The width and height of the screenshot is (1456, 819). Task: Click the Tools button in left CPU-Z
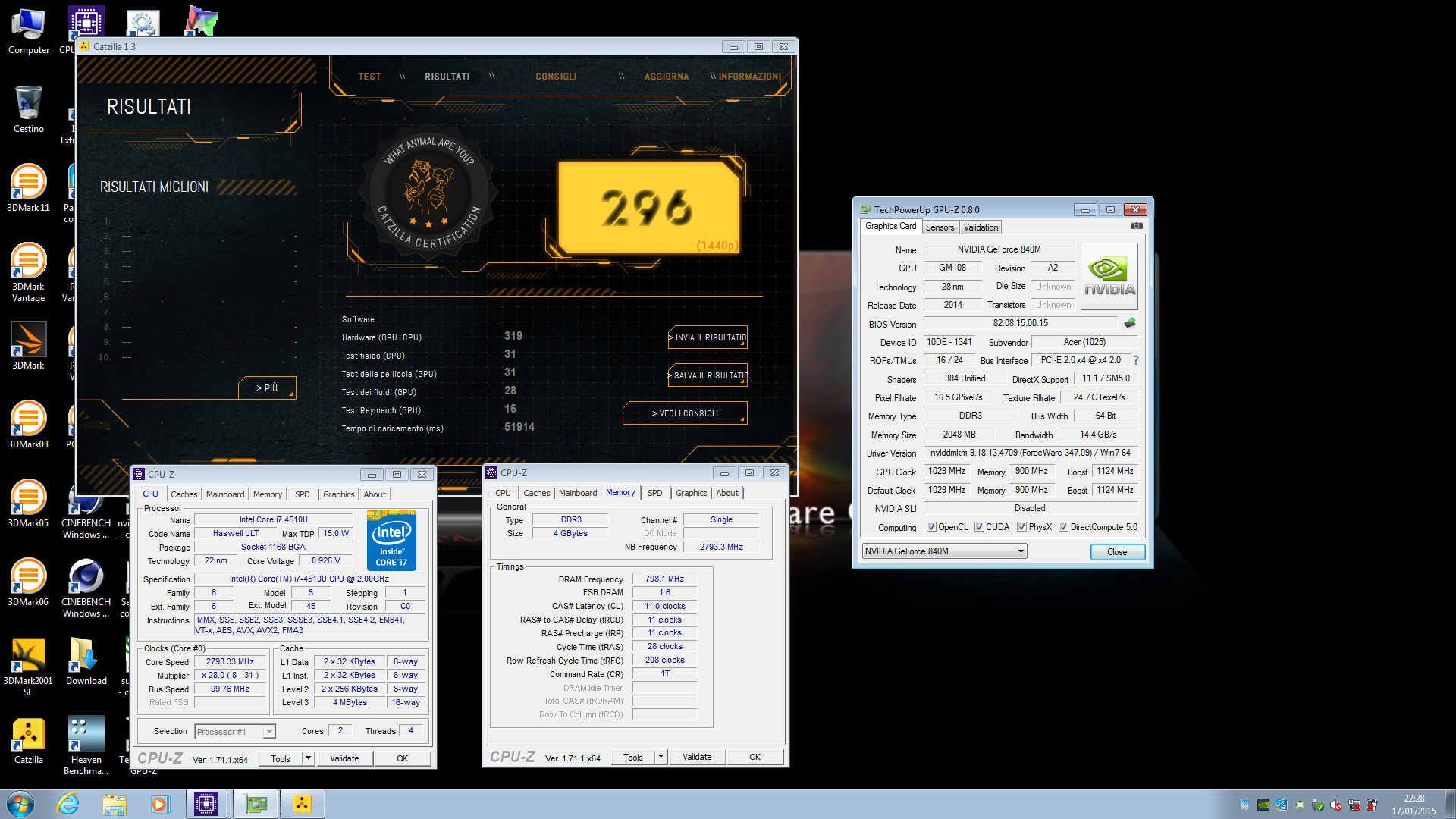(281, 758)
